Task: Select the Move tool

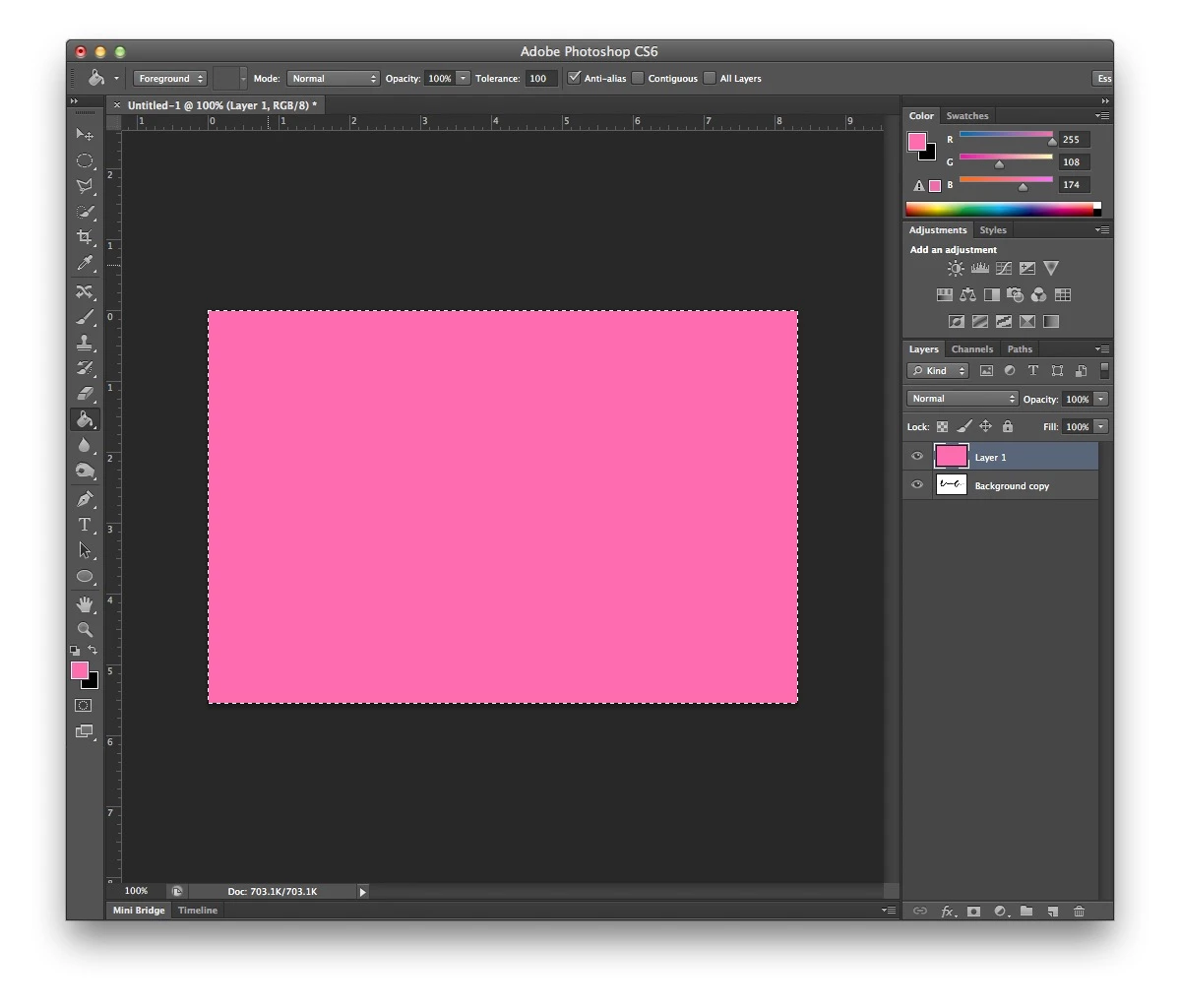Action: click(85, 135)
